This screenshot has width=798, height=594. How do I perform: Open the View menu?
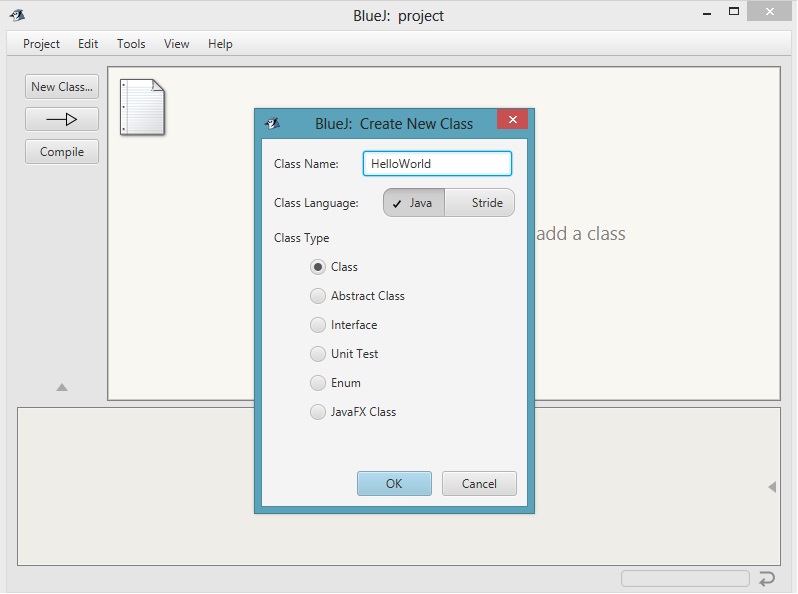[177, 44]
